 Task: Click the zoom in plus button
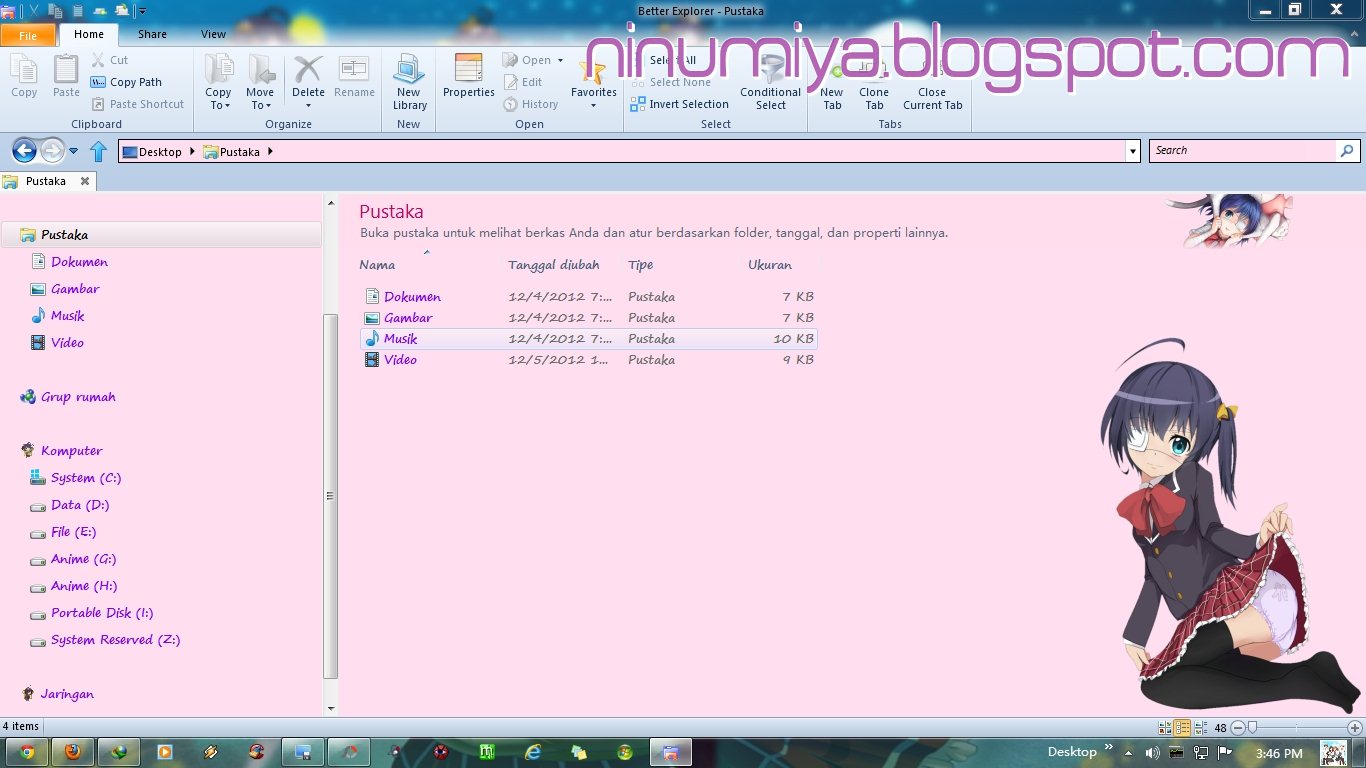(x=1355, y=728)
